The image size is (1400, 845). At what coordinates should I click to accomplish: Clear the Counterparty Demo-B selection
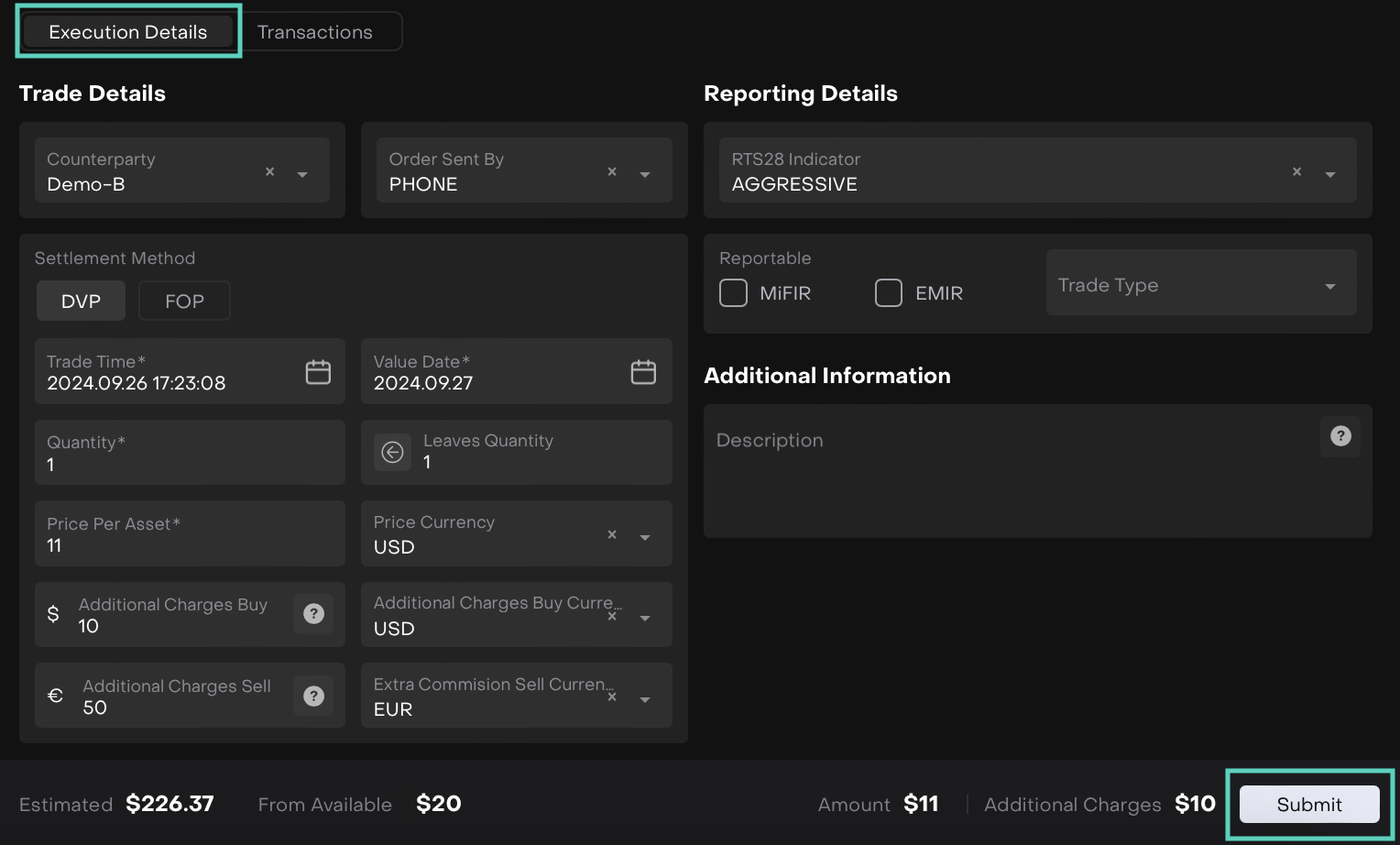pyautogui.click(x=269, y=171)
